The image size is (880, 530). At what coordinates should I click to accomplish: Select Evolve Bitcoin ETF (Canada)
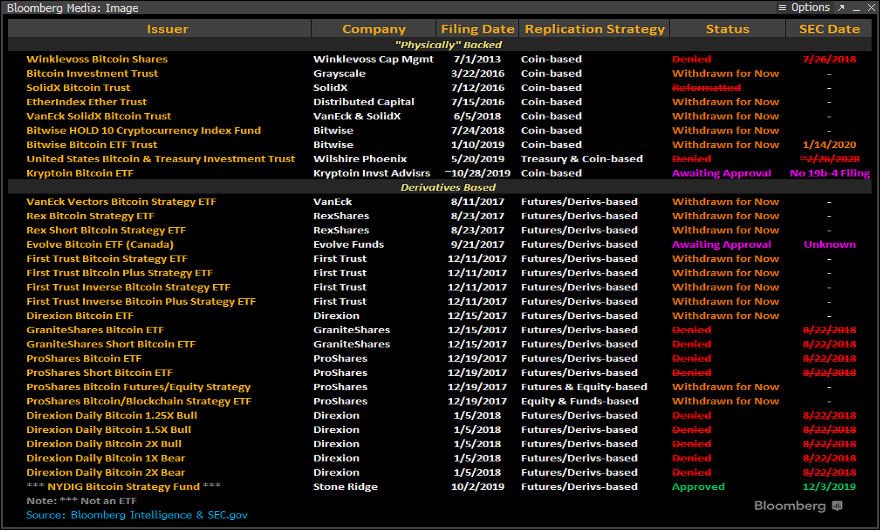(100, 244)
